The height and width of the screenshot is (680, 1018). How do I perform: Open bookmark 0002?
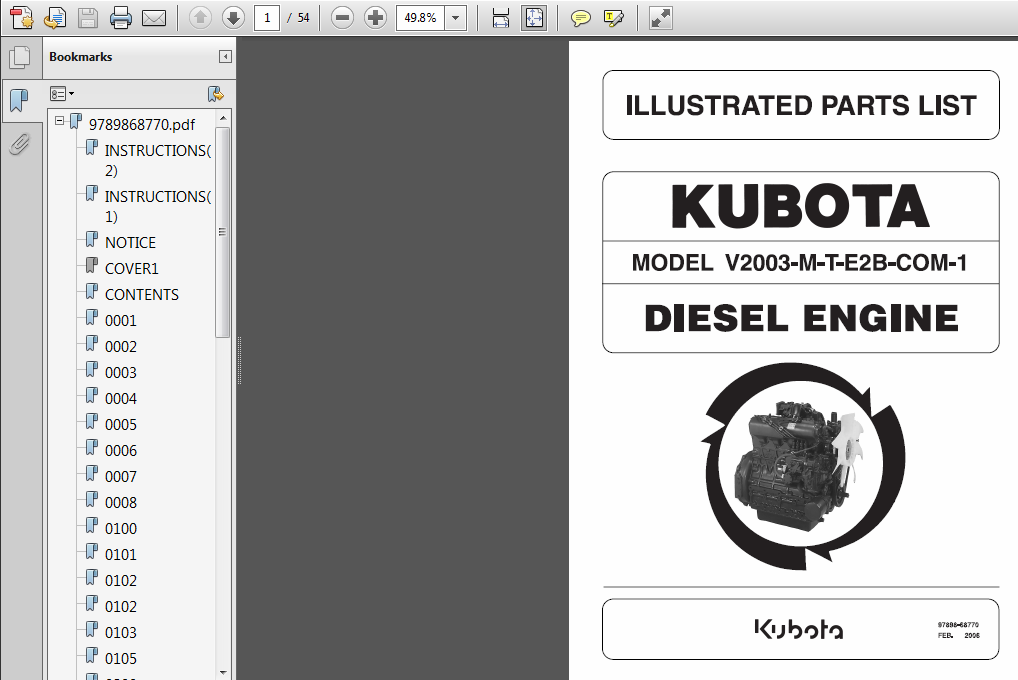point(121,346)
